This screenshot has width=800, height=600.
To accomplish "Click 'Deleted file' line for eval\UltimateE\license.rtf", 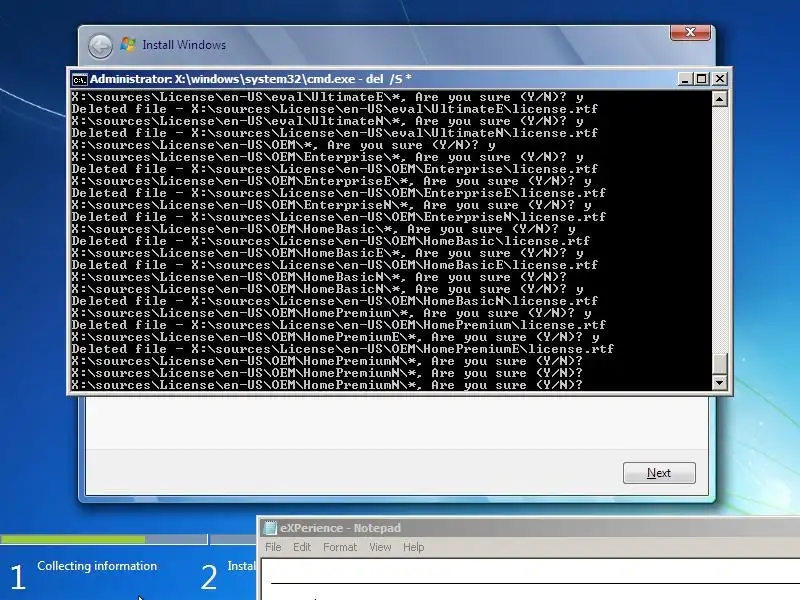I will click(x=334, y=109).
